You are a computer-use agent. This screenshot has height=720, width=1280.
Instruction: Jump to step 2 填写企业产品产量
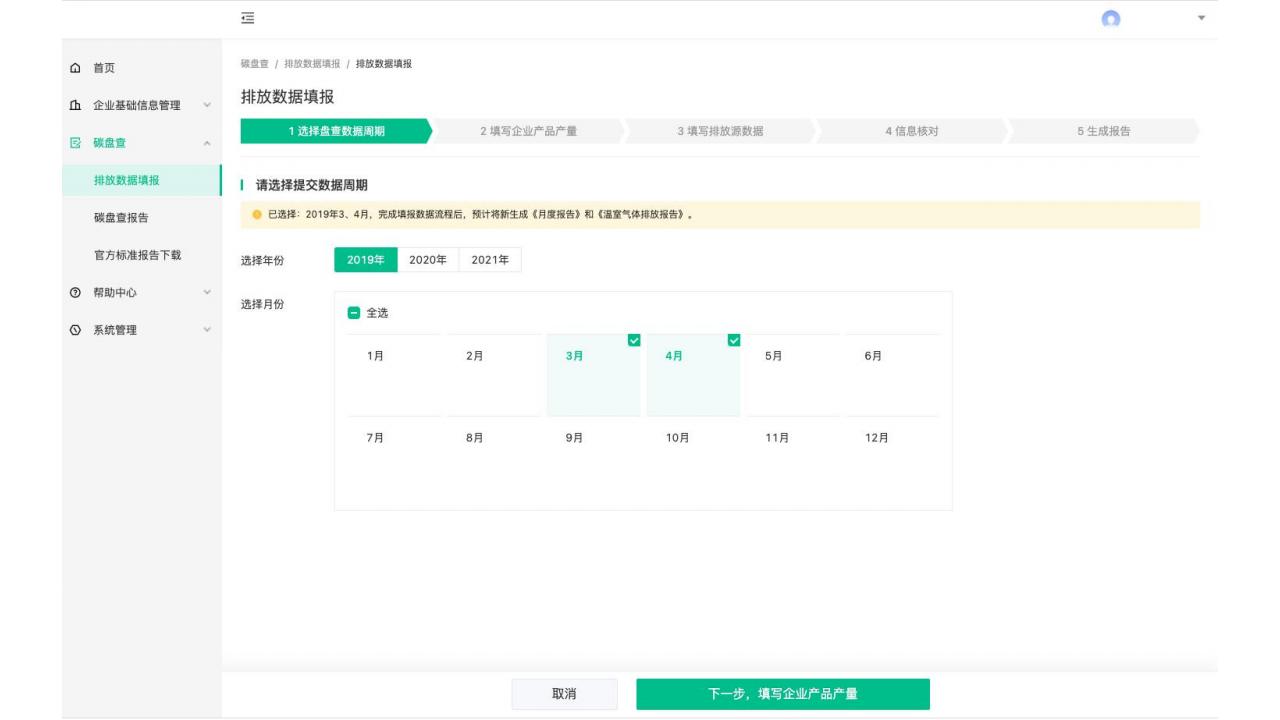(528, 131)
